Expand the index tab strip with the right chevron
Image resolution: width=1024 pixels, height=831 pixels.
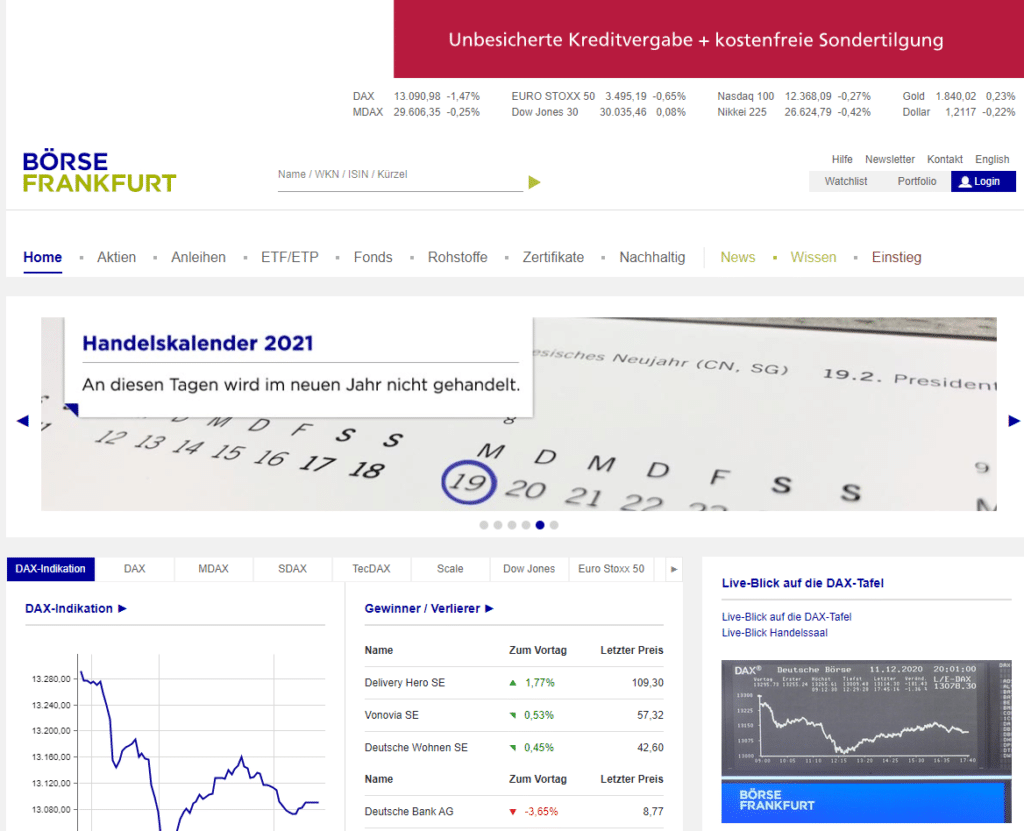coord(673,568)
